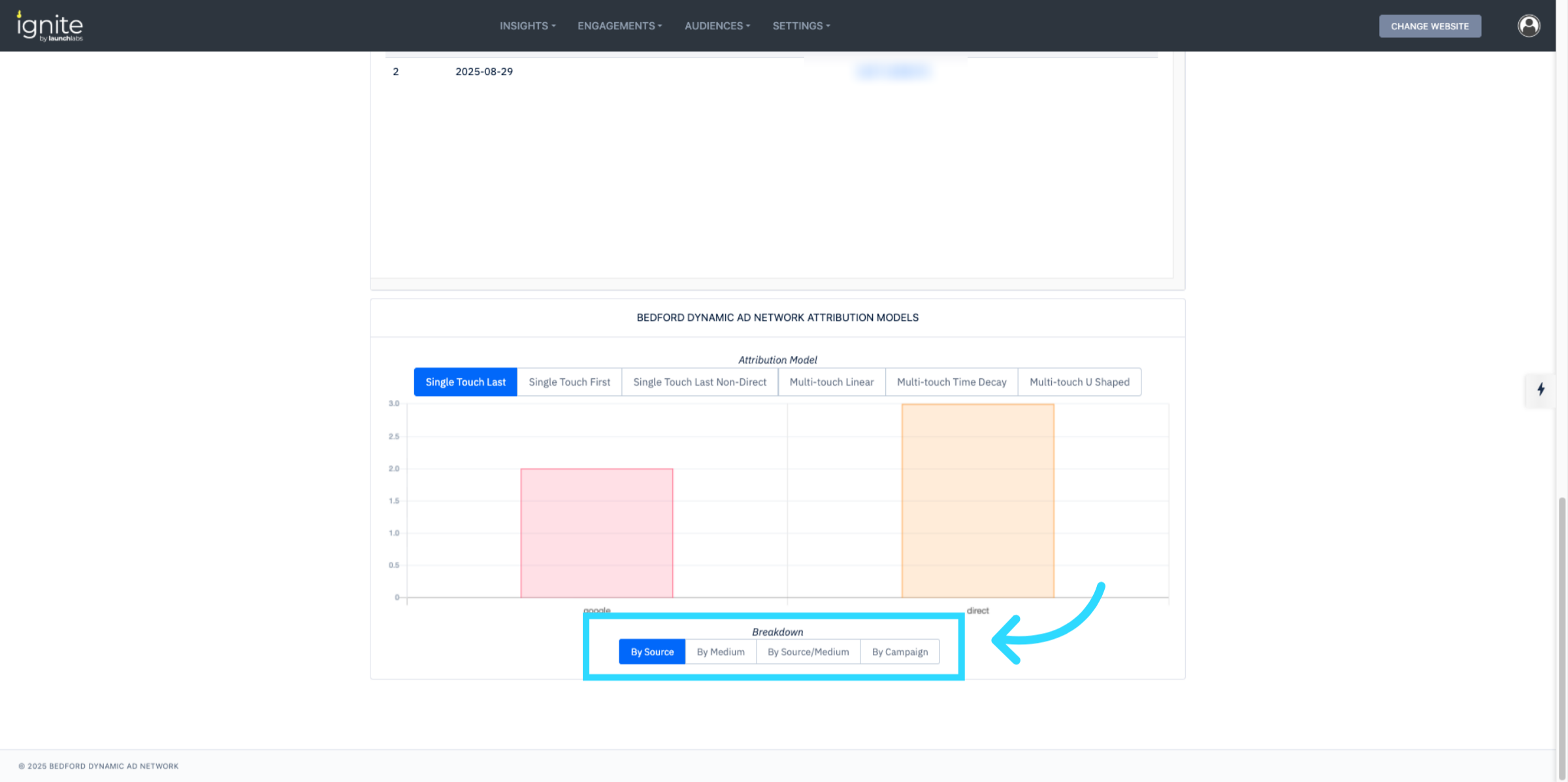Set breakdown to By Medium
Viewport: 1568px width, 782px height.
(x=720, y=652)
